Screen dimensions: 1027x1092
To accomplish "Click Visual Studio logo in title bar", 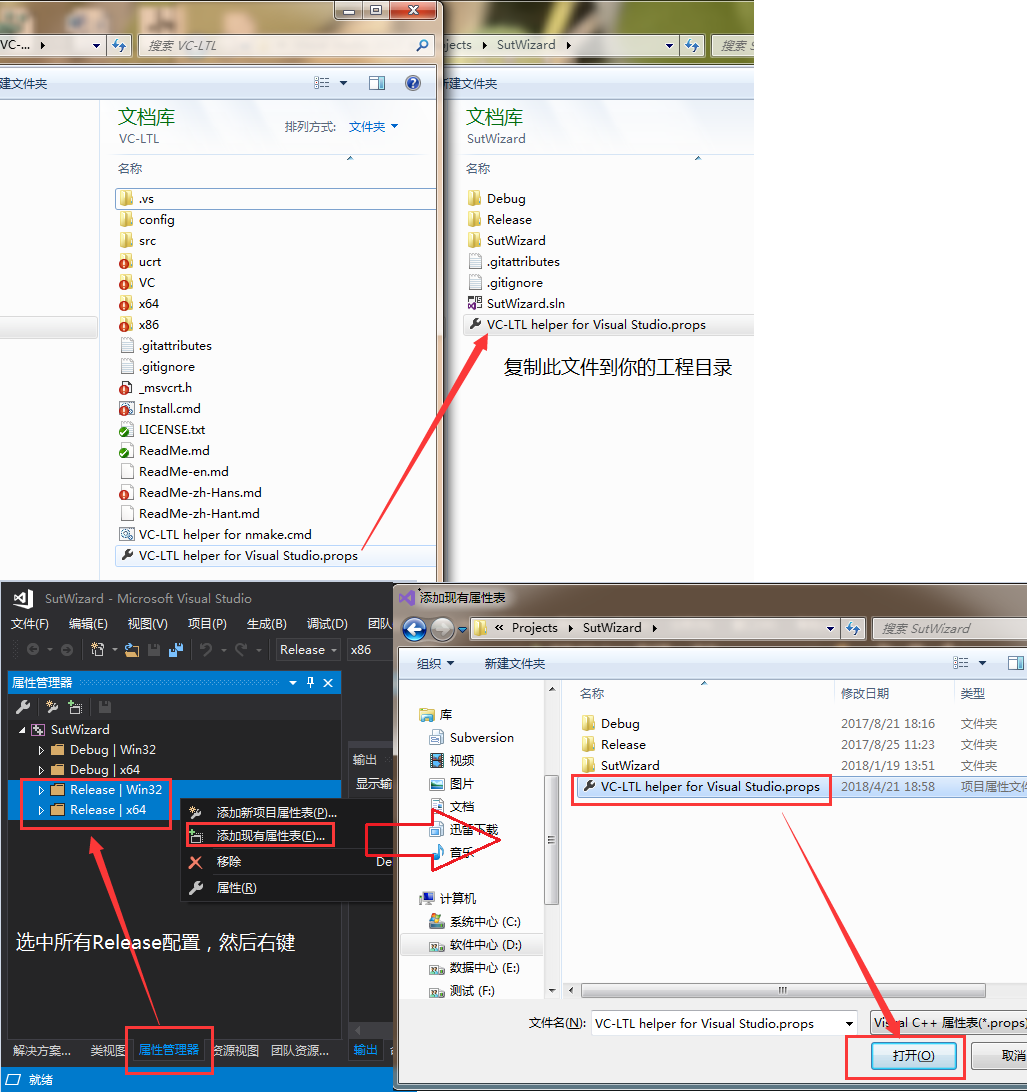I will click(x=23, y=598).
